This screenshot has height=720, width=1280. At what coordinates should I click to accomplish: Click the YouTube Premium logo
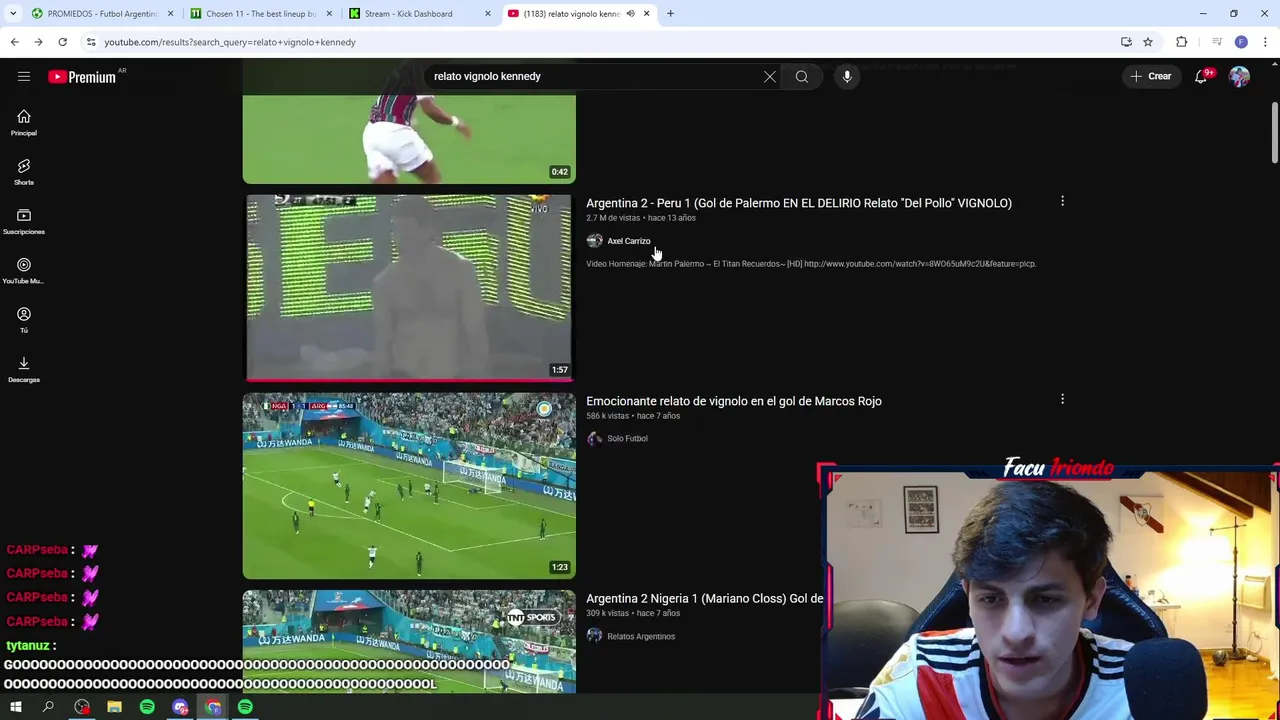(x=85, y=76)
